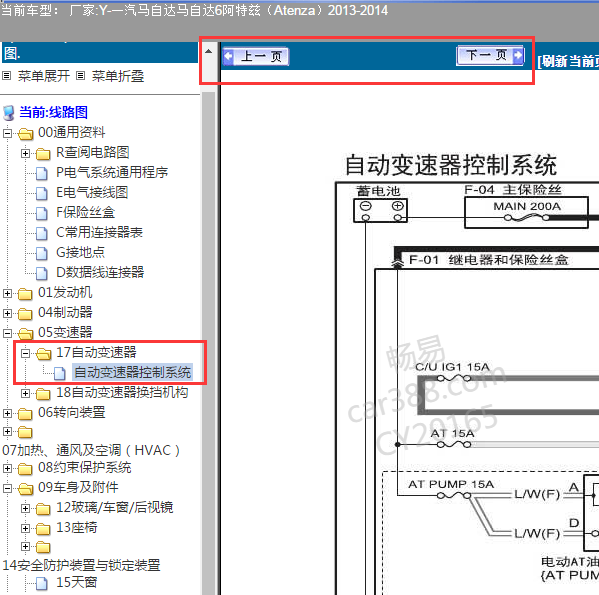Click the 04制动器 folder icon
Viewport: 599px width, 595px height.
tap(25, 314)
